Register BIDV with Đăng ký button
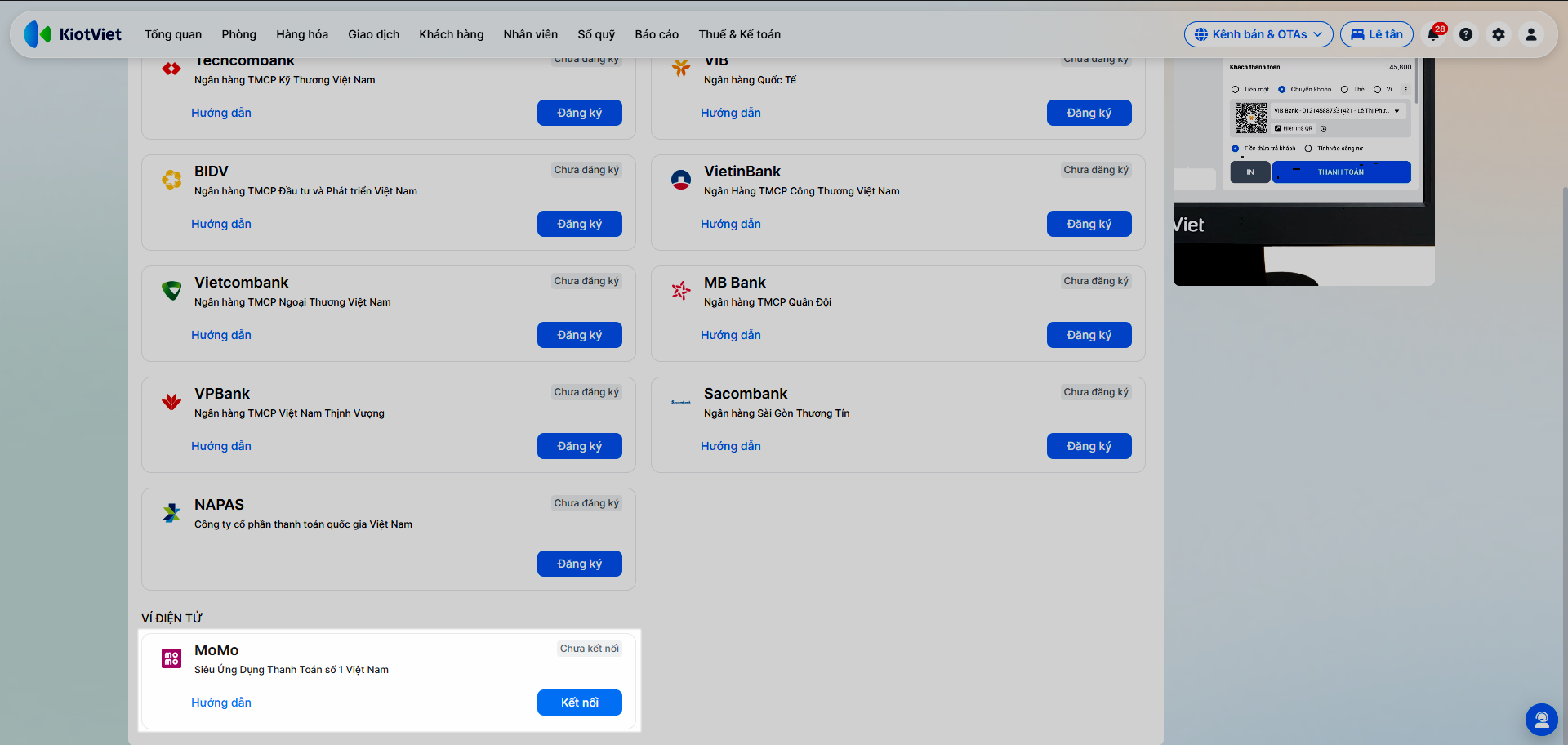 (580, 224)
